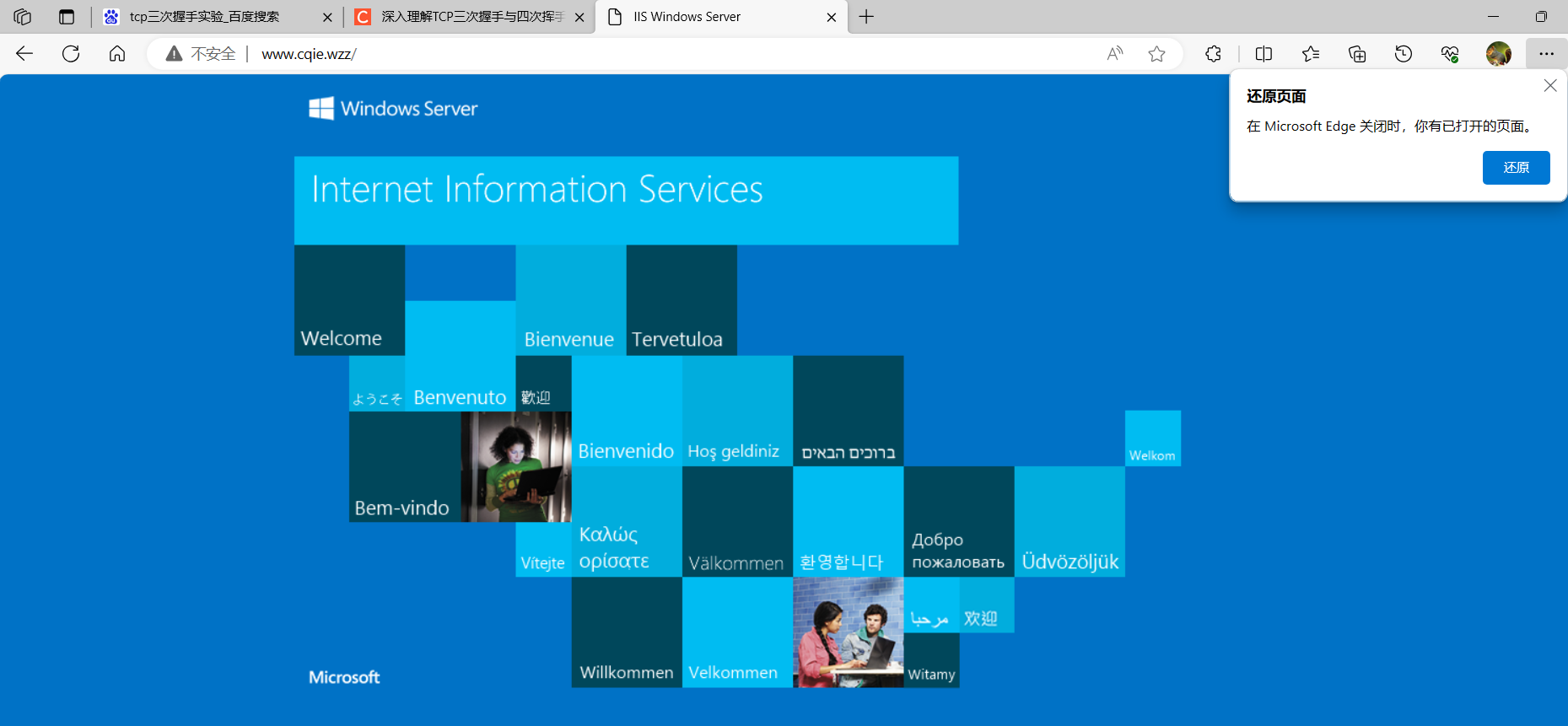Image resolution: width=1568 pixels, height=726 pixels.
Task: Open the Collections icon
Action: point(1357,54)
